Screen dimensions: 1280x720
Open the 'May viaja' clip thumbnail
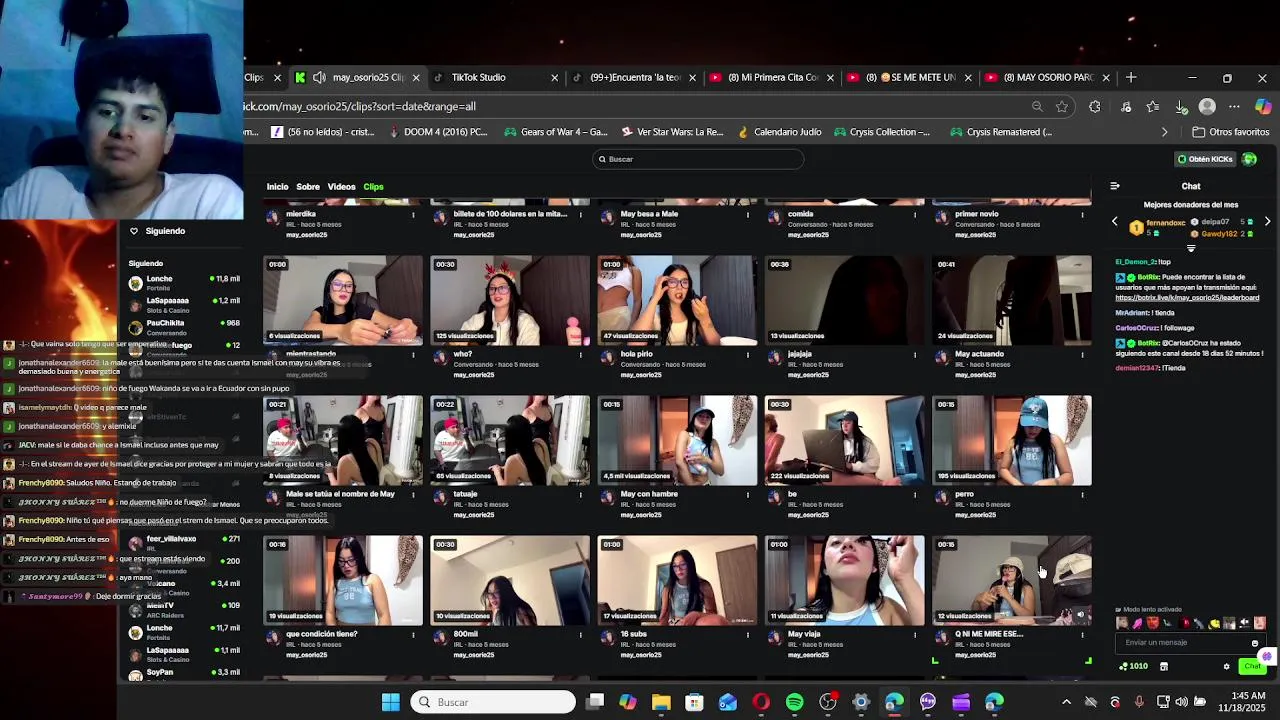pyautogui.click(x=845, y=580)
